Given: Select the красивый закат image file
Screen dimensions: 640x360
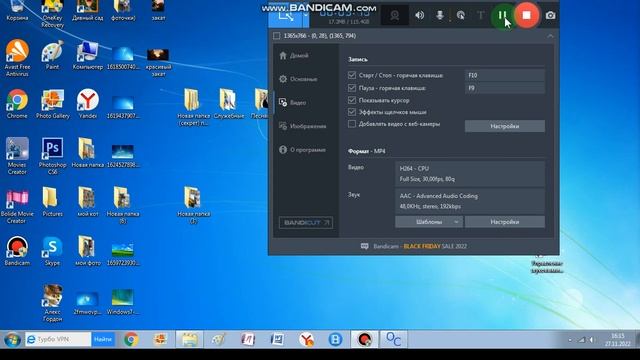Looking at the screenshot, I should point(158,62).
